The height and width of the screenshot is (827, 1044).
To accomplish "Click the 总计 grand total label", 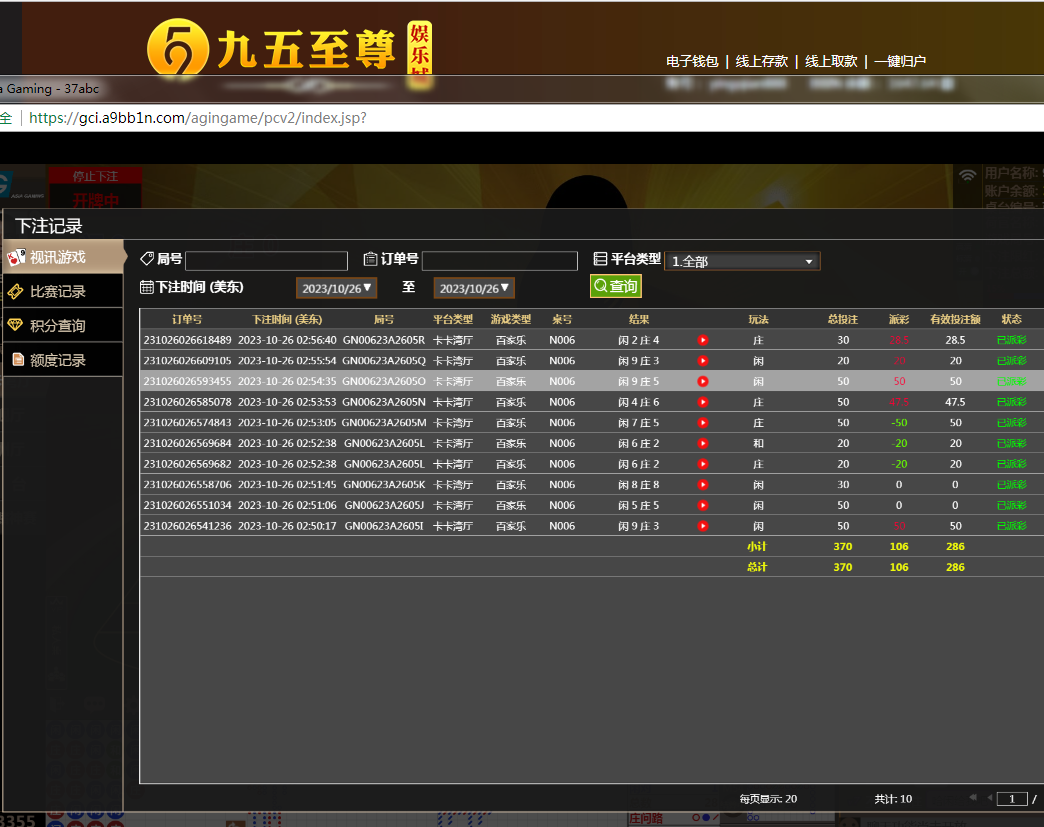I will coord(757,567).
